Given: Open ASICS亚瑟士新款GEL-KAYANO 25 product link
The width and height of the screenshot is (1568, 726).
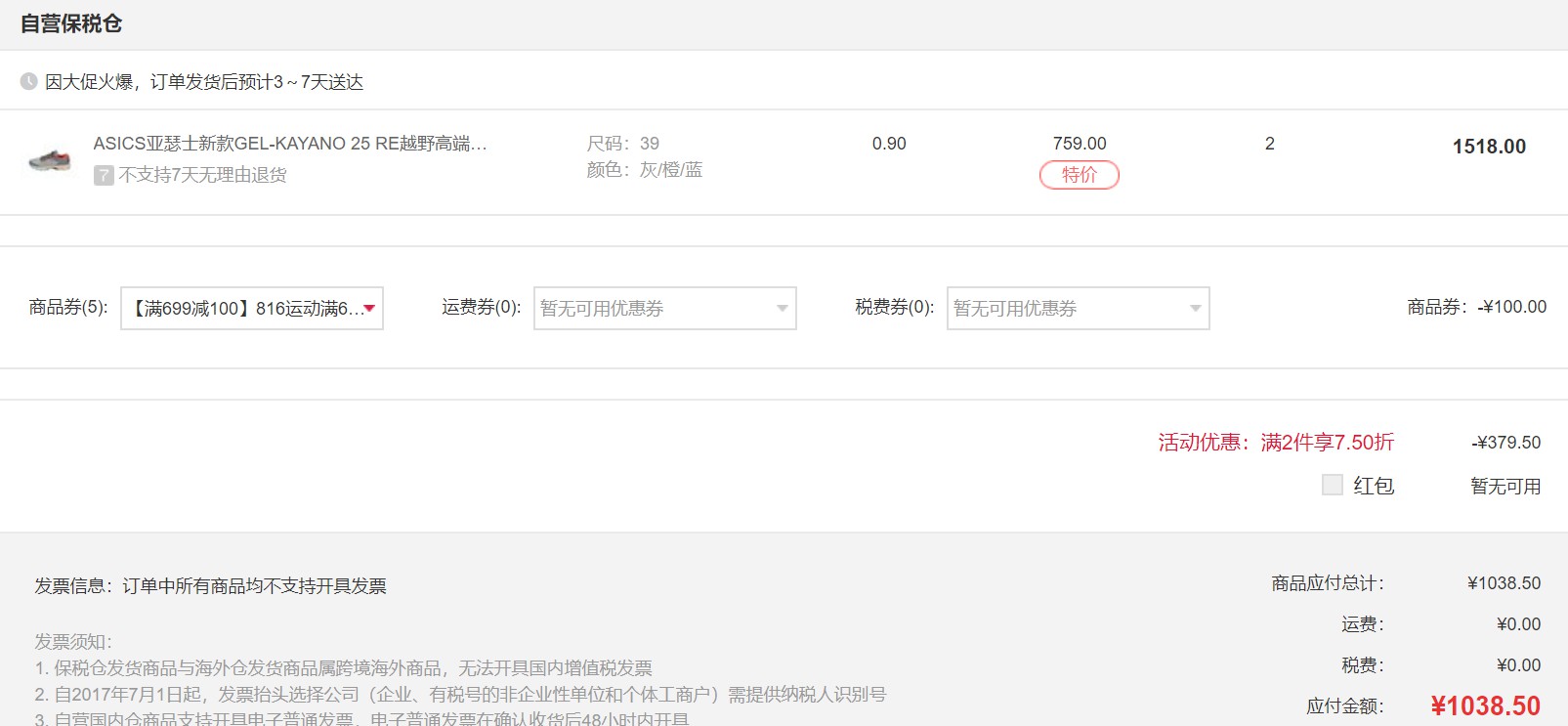Looking at the screenshot, I should pos(289,144).
